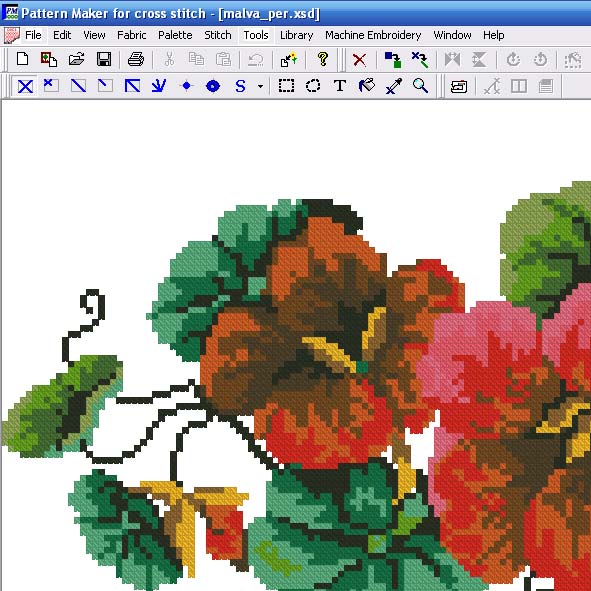The image size is (591, 591).
Task: Save the pattern with floppy icon
Action: (104, 59)
